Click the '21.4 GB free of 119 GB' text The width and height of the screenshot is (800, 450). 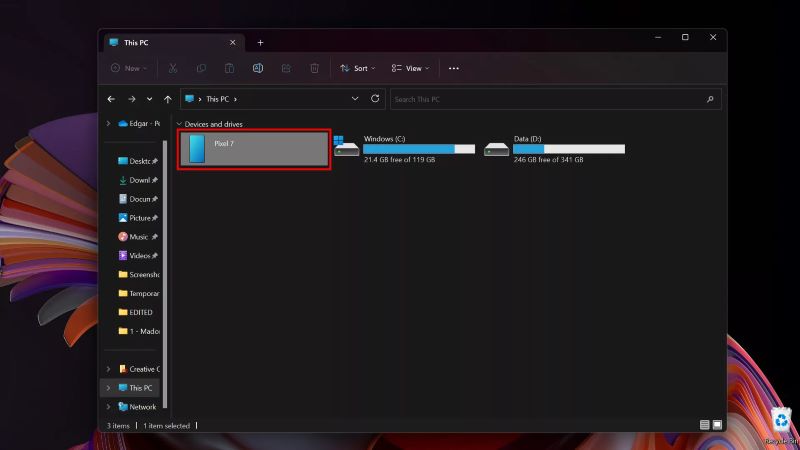[399, 160]
